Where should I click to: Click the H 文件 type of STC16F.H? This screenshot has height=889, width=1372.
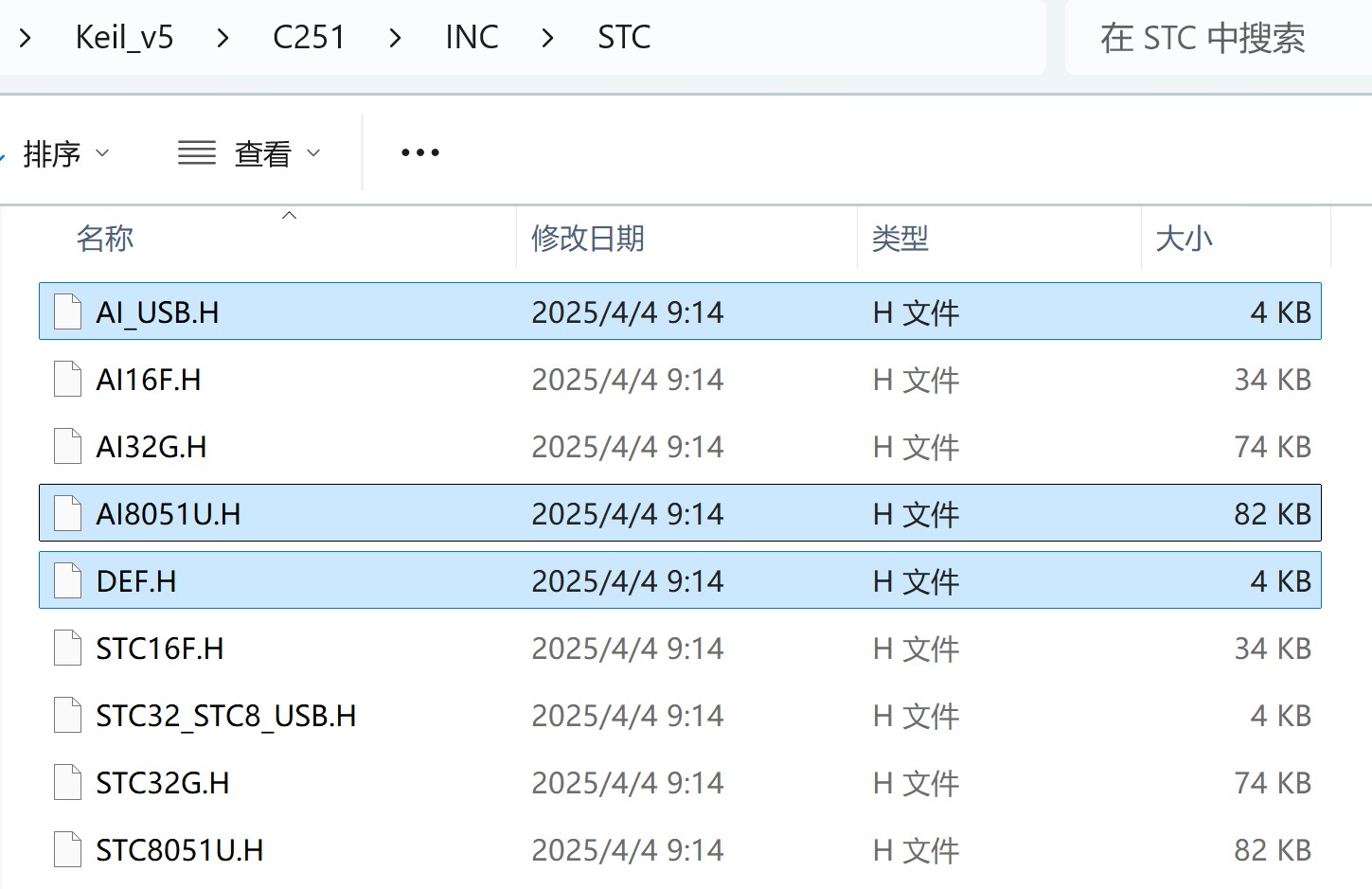pos(916,649)
